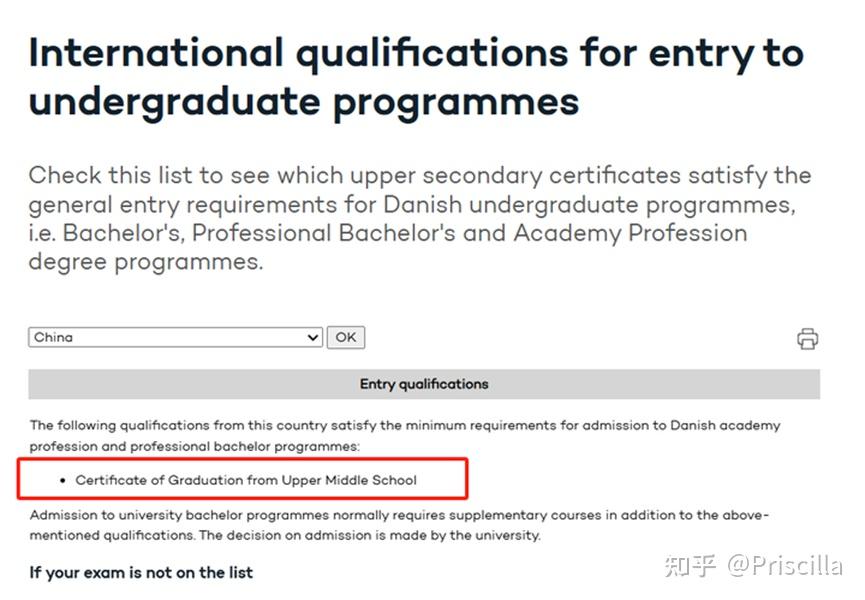
Task: Open the China country dropdown
Action: [x=175, y=338]
